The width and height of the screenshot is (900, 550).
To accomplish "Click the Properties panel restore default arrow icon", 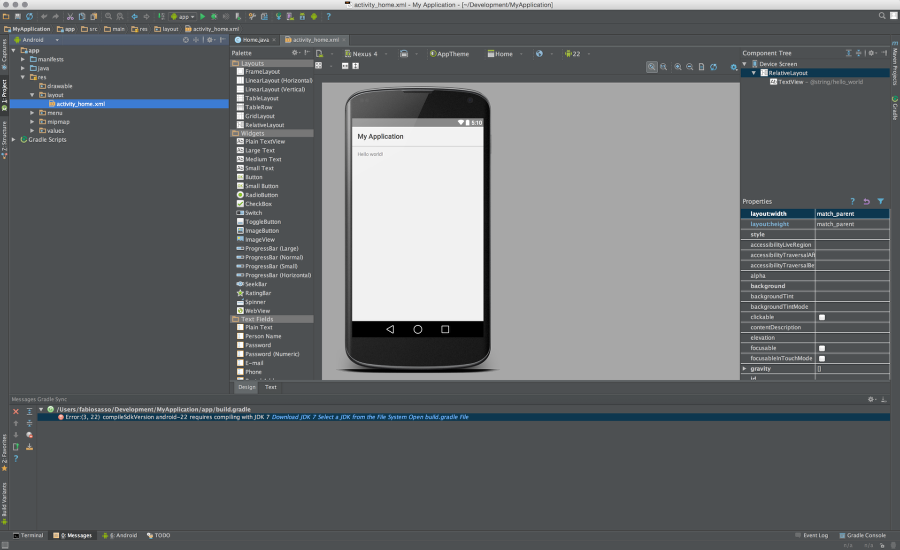I will 867,202.
